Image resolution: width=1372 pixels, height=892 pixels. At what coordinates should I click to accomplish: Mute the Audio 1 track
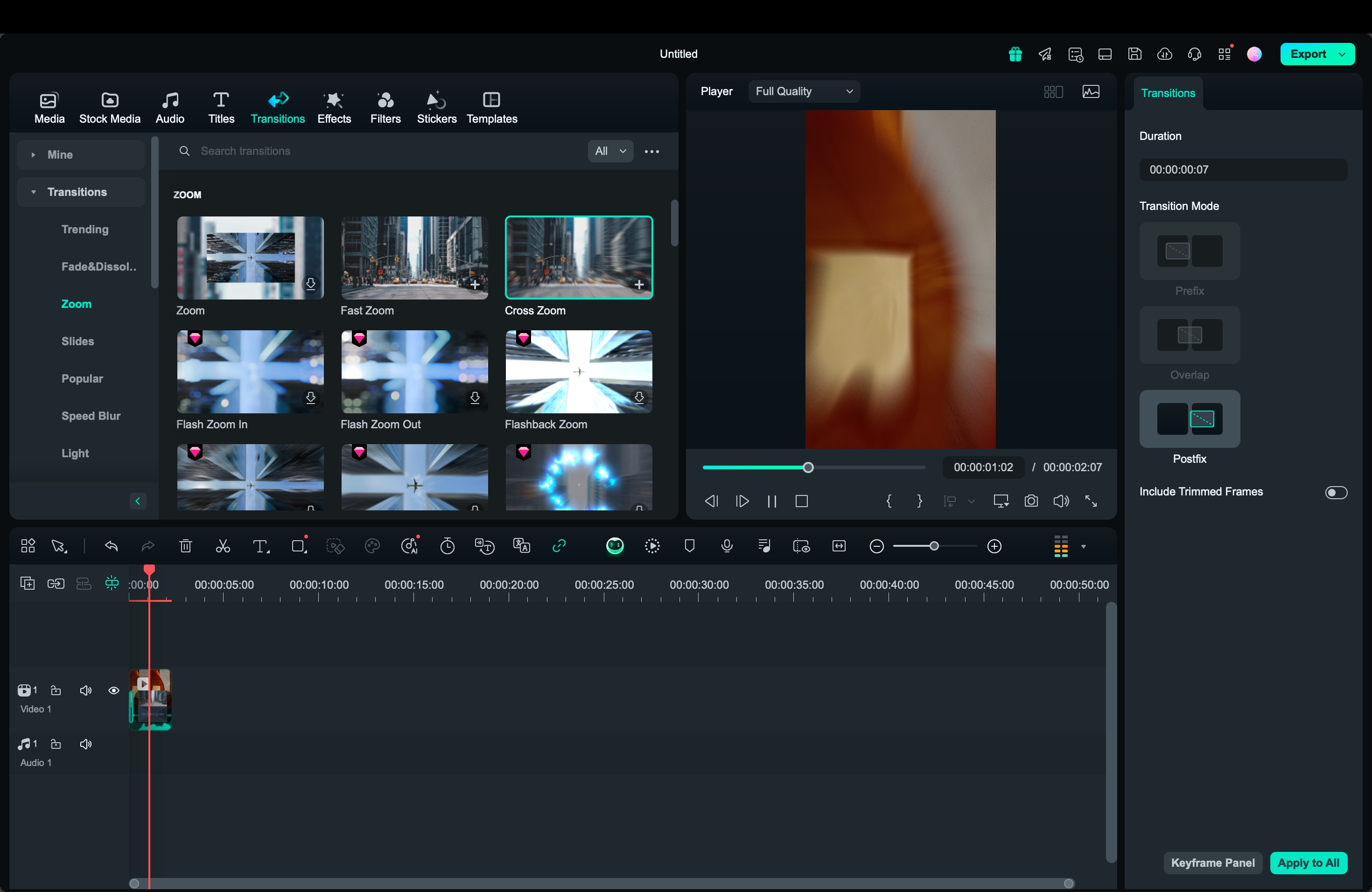click(x=86, y=744)
